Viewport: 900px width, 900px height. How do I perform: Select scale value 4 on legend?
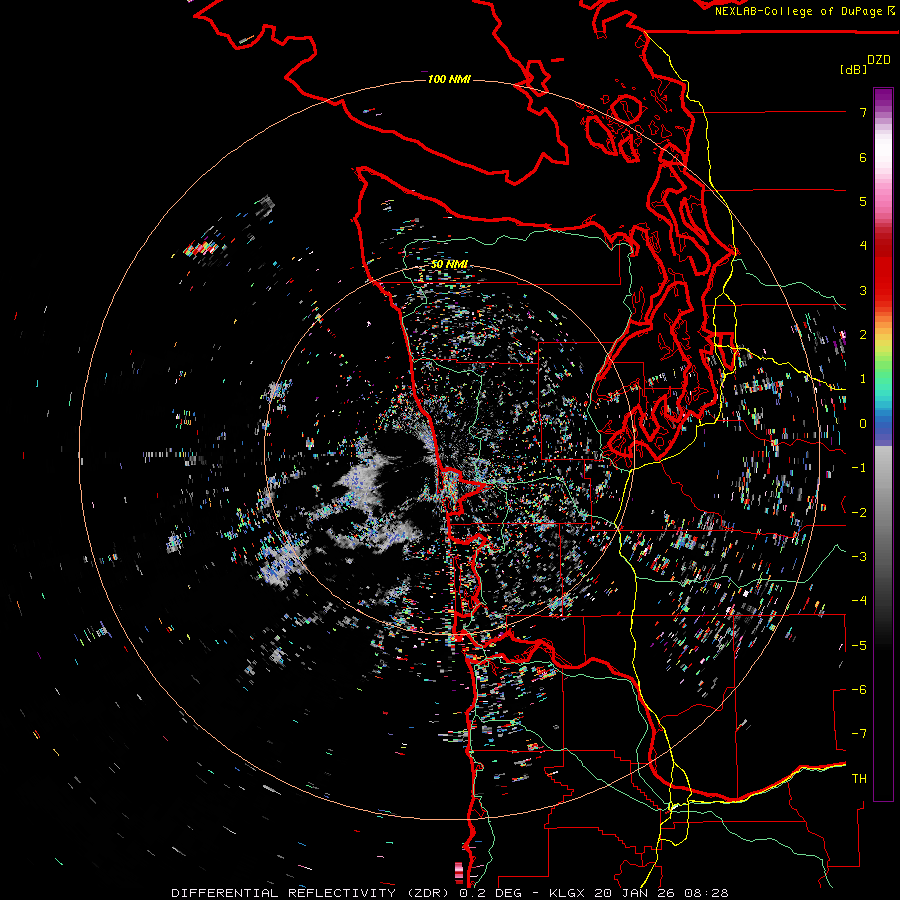[863, 246]
